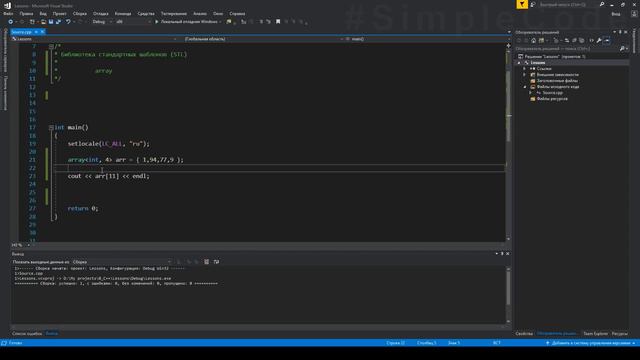Click Add to Source Control in status bar

click(x=590, y=343)
